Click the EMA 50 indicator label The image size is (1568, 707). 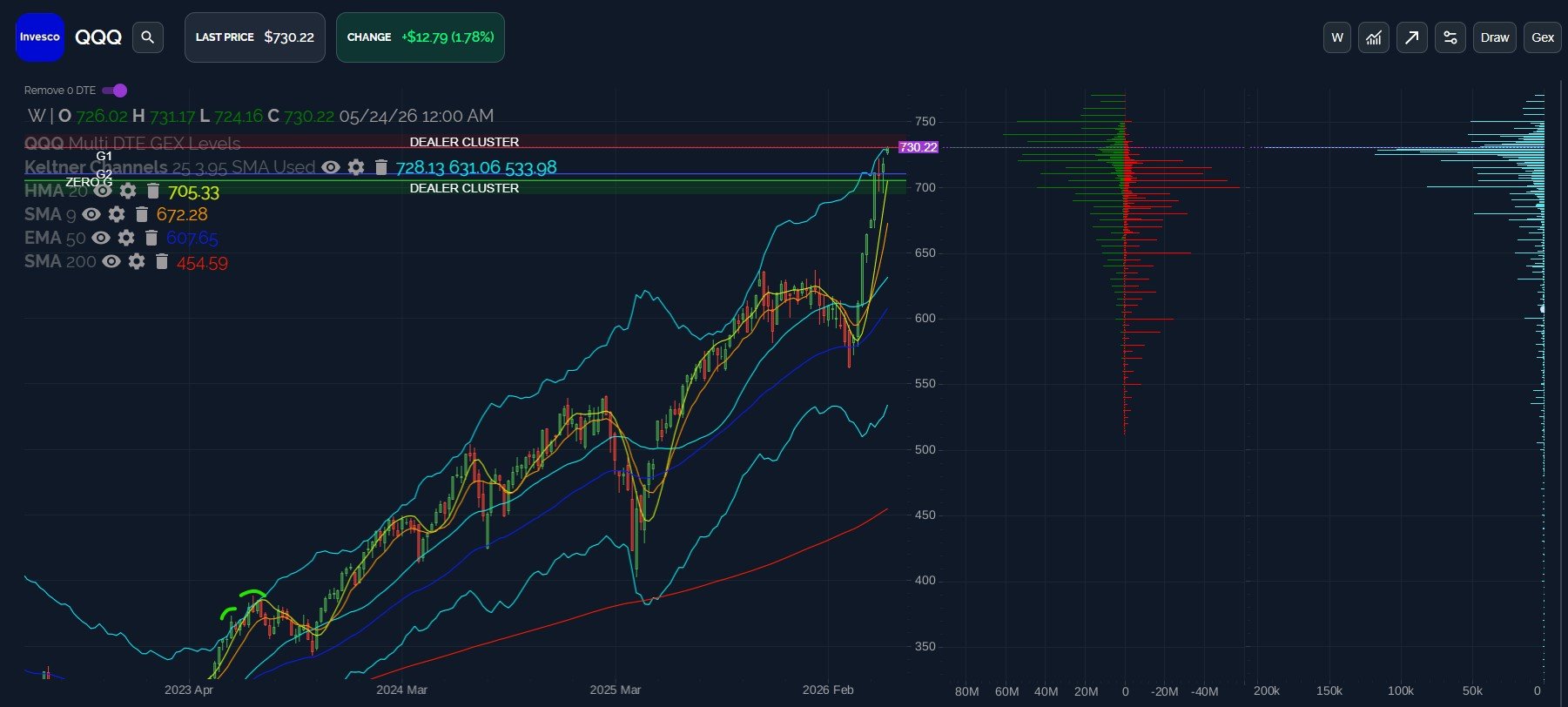click(55, 238)
